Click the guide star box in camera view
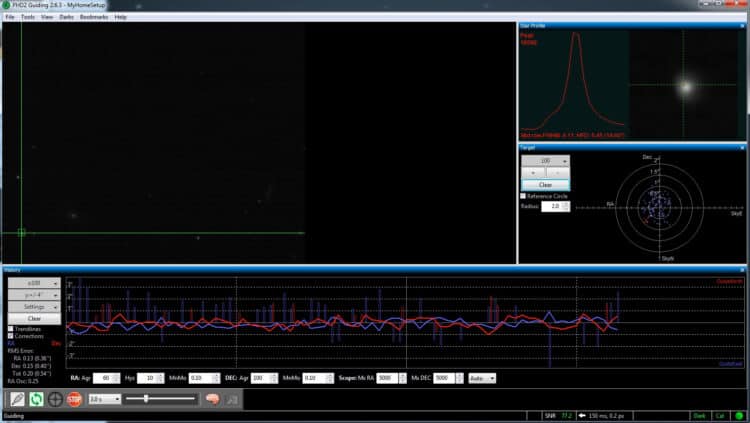 [x=22, y=233]
